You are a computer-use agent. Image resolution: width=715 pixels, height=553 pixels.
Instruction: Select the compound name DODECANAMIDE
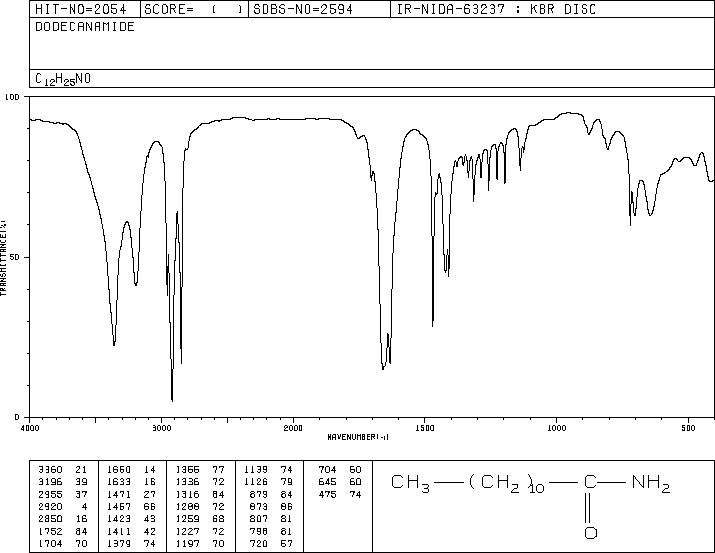85,27
